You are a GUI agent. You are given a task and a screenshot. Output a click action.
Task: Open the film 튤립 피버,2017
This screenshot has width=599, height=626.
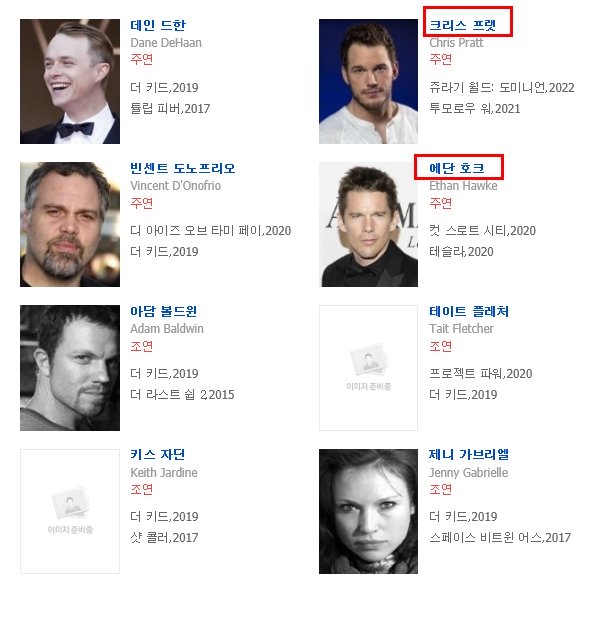[x=170, y=108]
